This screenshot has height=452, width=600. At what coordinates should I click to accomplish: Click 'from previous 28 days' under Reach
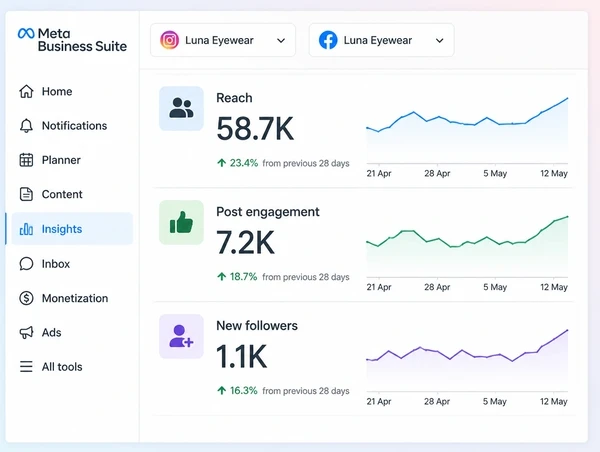point(306,163)
